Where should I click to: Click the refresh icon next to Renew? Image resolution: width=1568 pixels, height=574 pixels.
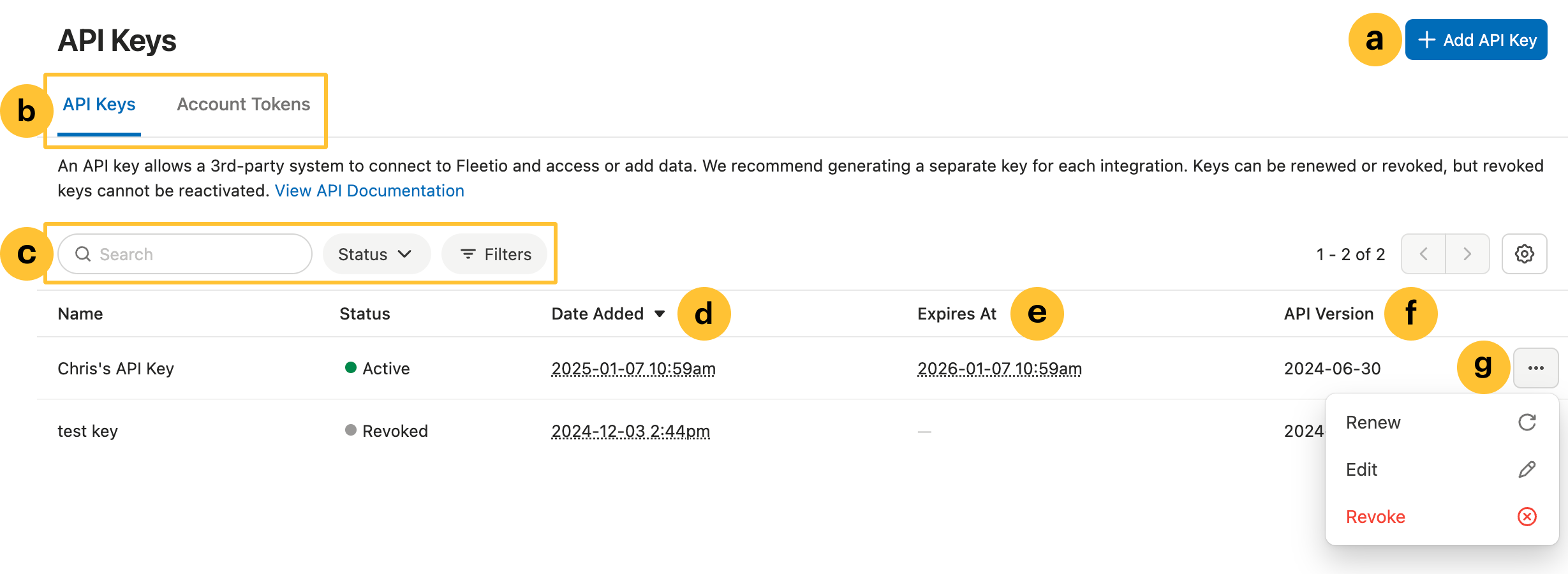click(1527, 422)
